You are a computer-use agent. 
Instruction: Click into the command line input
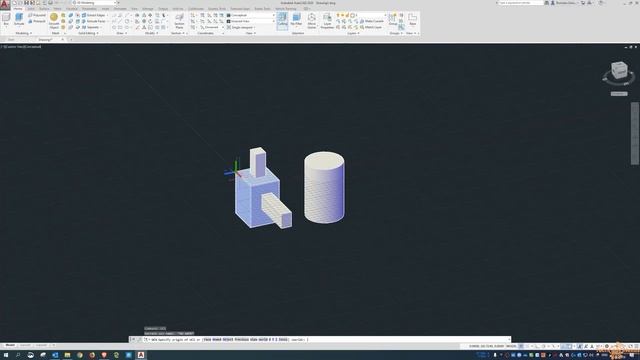(x=327, y=340)
